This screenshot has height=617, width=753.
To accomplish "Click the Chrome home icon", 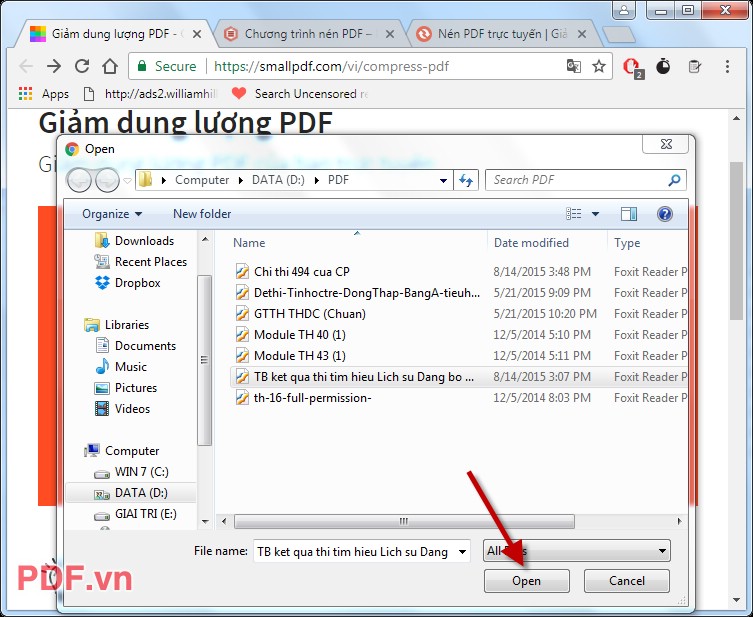I will (x=110, y=66).
